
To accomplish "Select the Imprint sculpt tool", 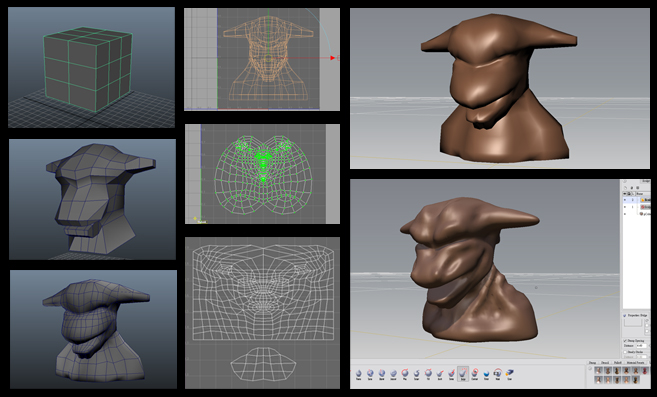I will [393, 373].
